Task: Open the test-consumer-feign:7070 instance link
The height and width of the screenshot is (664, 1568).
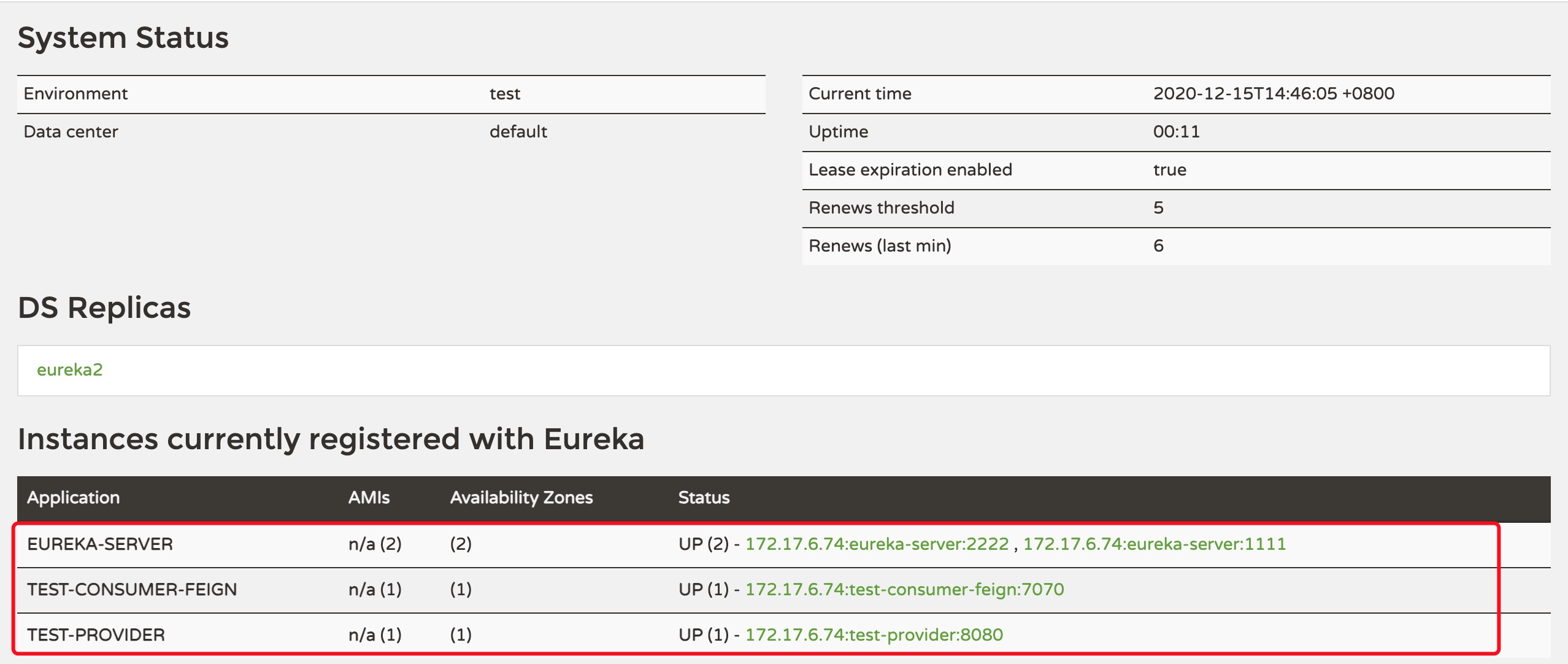Action: [904, 589]
